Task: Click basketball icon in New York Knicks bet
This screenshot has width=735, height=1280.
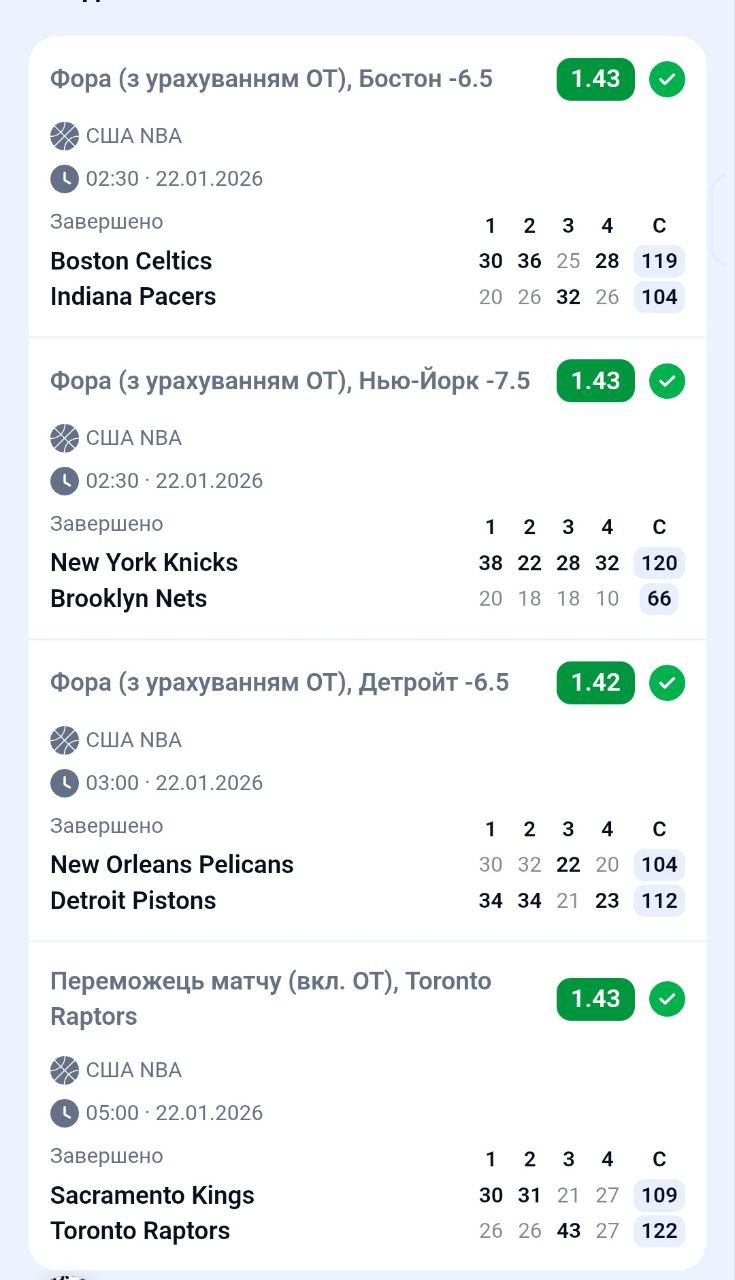Action: (64, 438)
